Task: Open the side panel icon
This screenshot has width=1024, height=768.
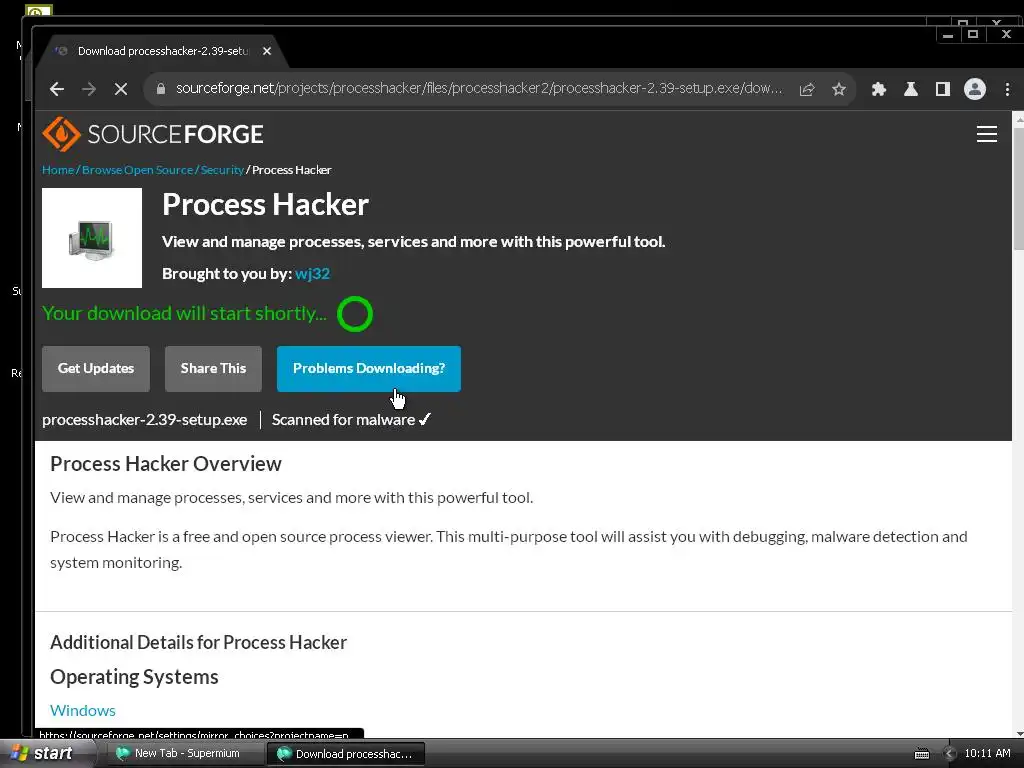Action: (942, 89)
